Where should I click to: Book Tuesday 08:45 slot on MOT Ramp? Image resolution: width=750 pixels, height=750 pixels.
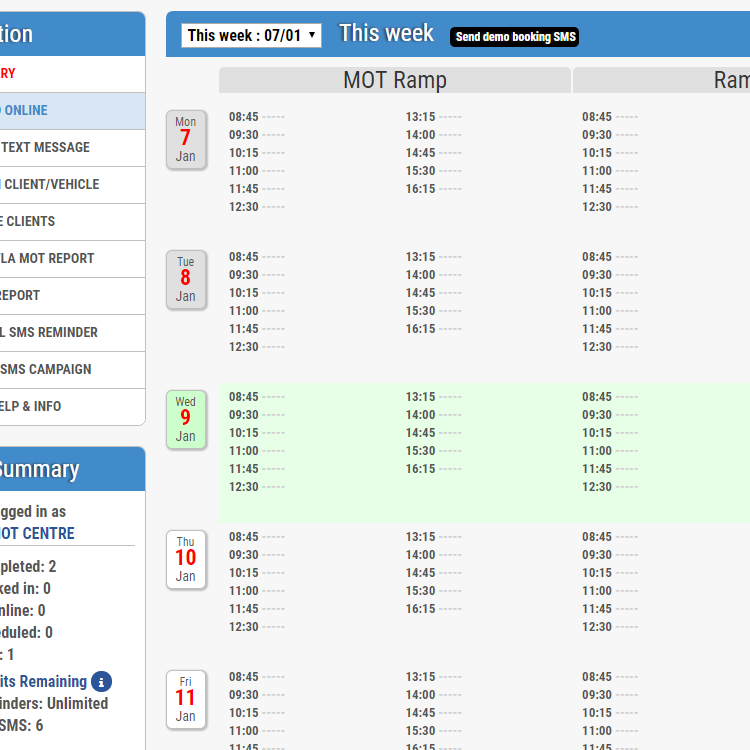(257, 257)
